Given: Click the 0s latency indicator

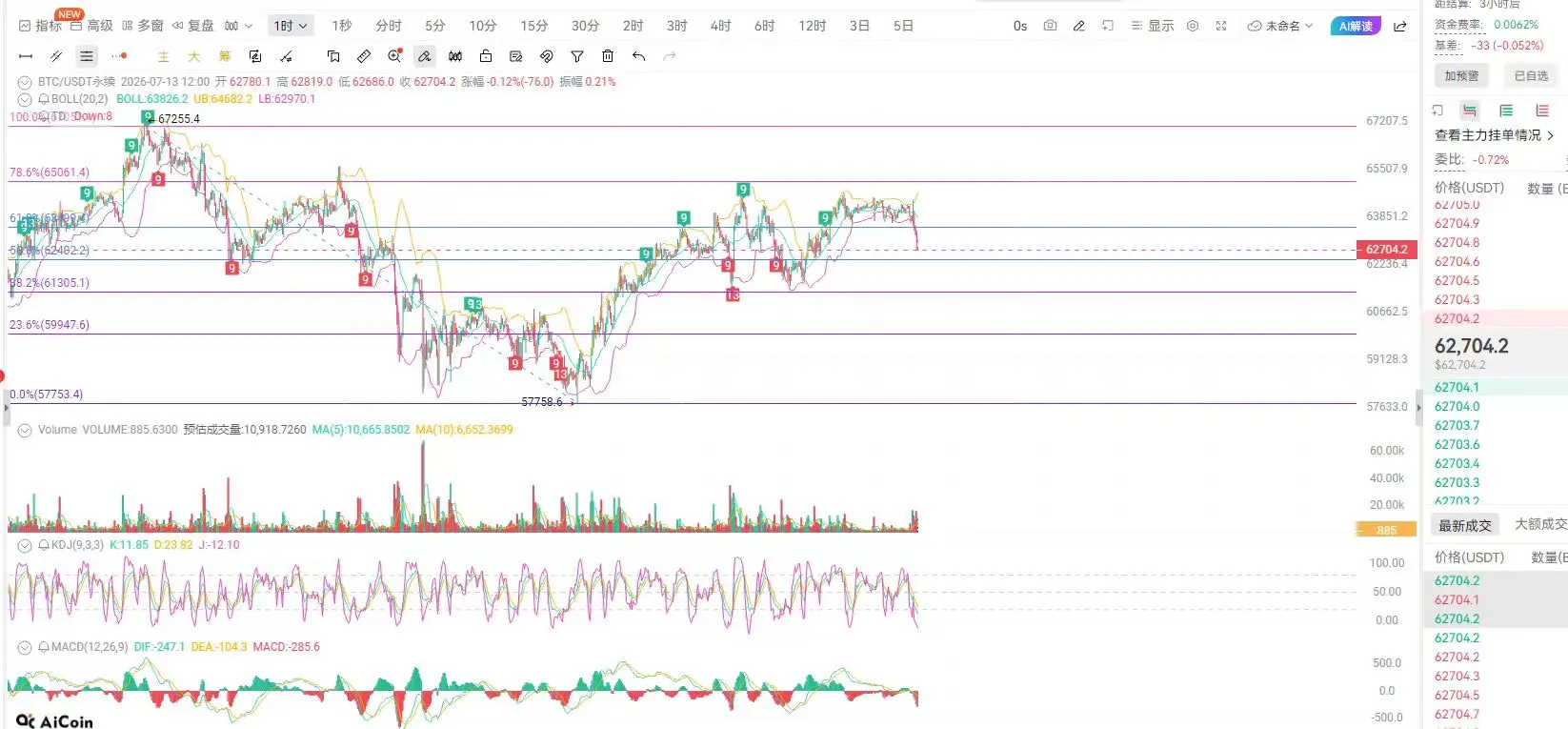Looking at the screenshot, I should click(x=1020, y=26).
